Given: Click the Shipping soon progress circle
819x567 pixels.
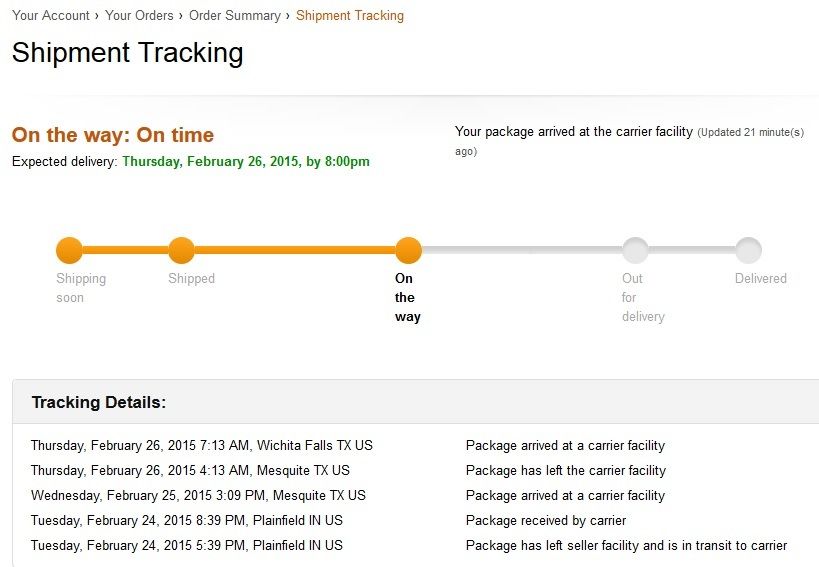Looking at the screenshot, I should click(x=69, y=250).
